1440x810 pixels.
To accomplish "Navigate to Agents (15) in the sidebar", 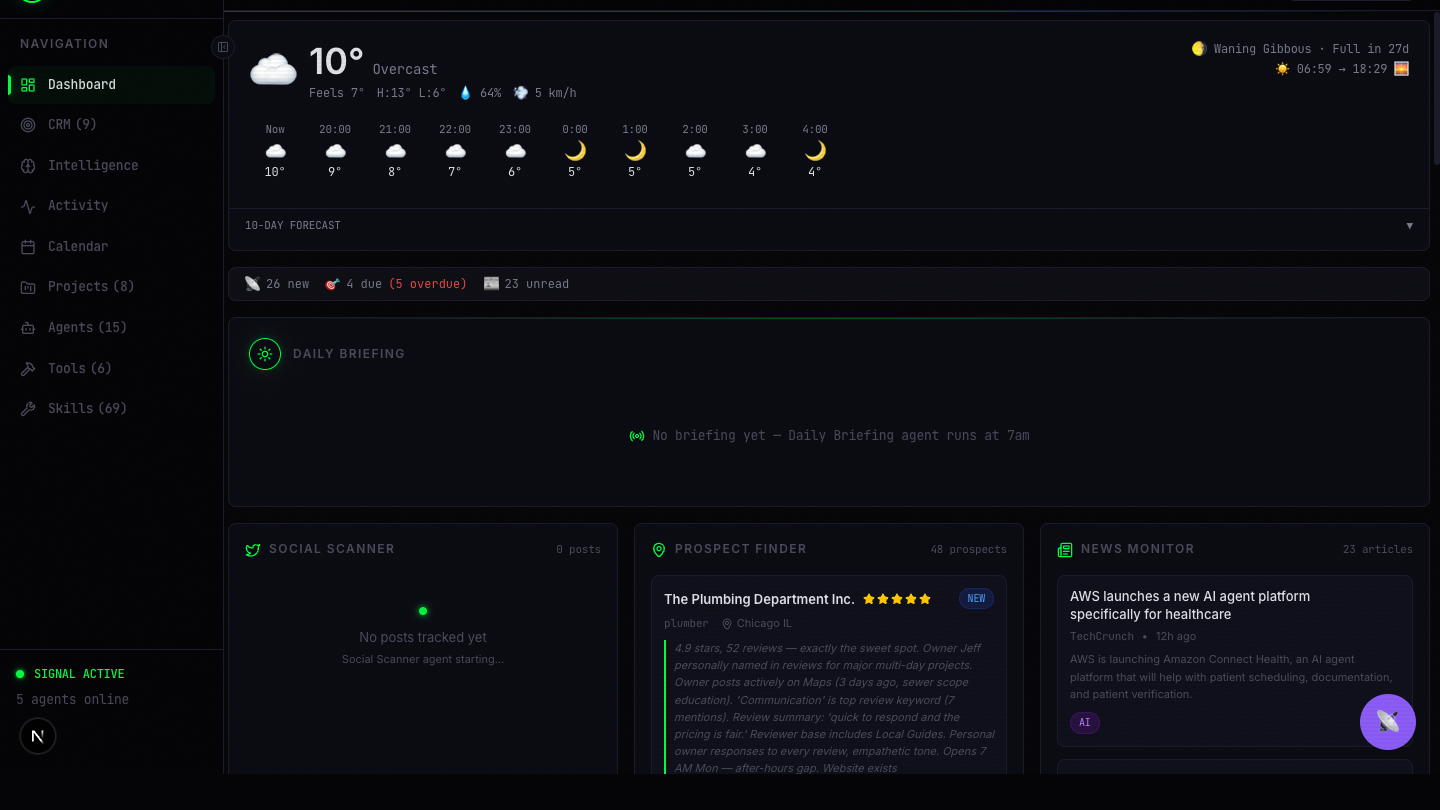I will [89, 327].
